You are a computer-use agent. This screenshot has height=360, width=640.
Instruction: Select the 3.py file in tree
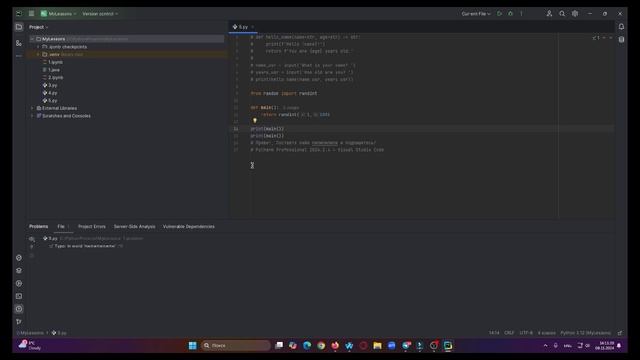click(x=50, y=85)
